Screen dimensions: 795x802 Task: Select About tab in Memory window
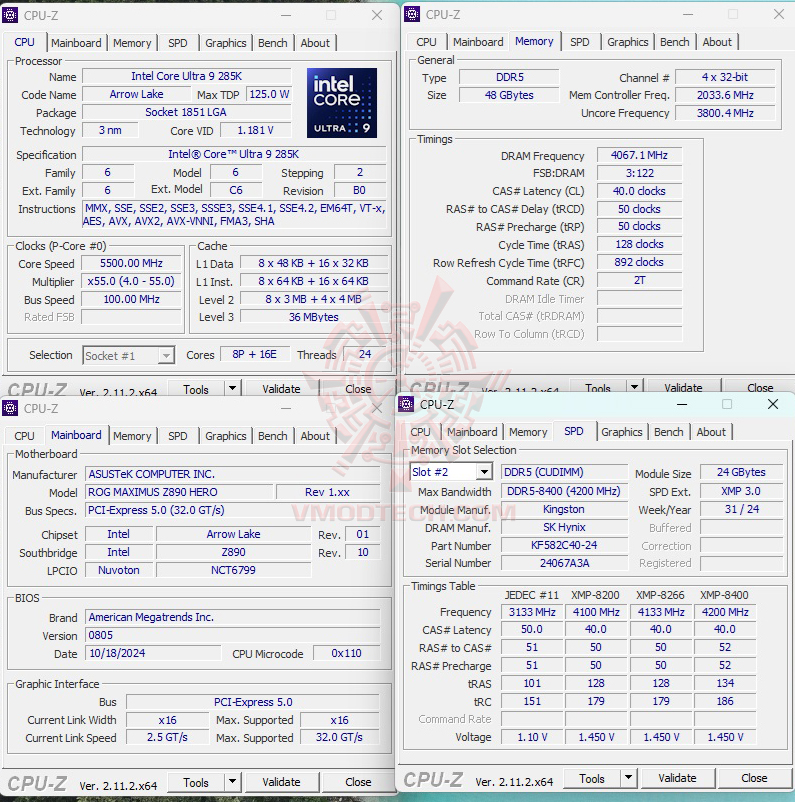[717, 42]
